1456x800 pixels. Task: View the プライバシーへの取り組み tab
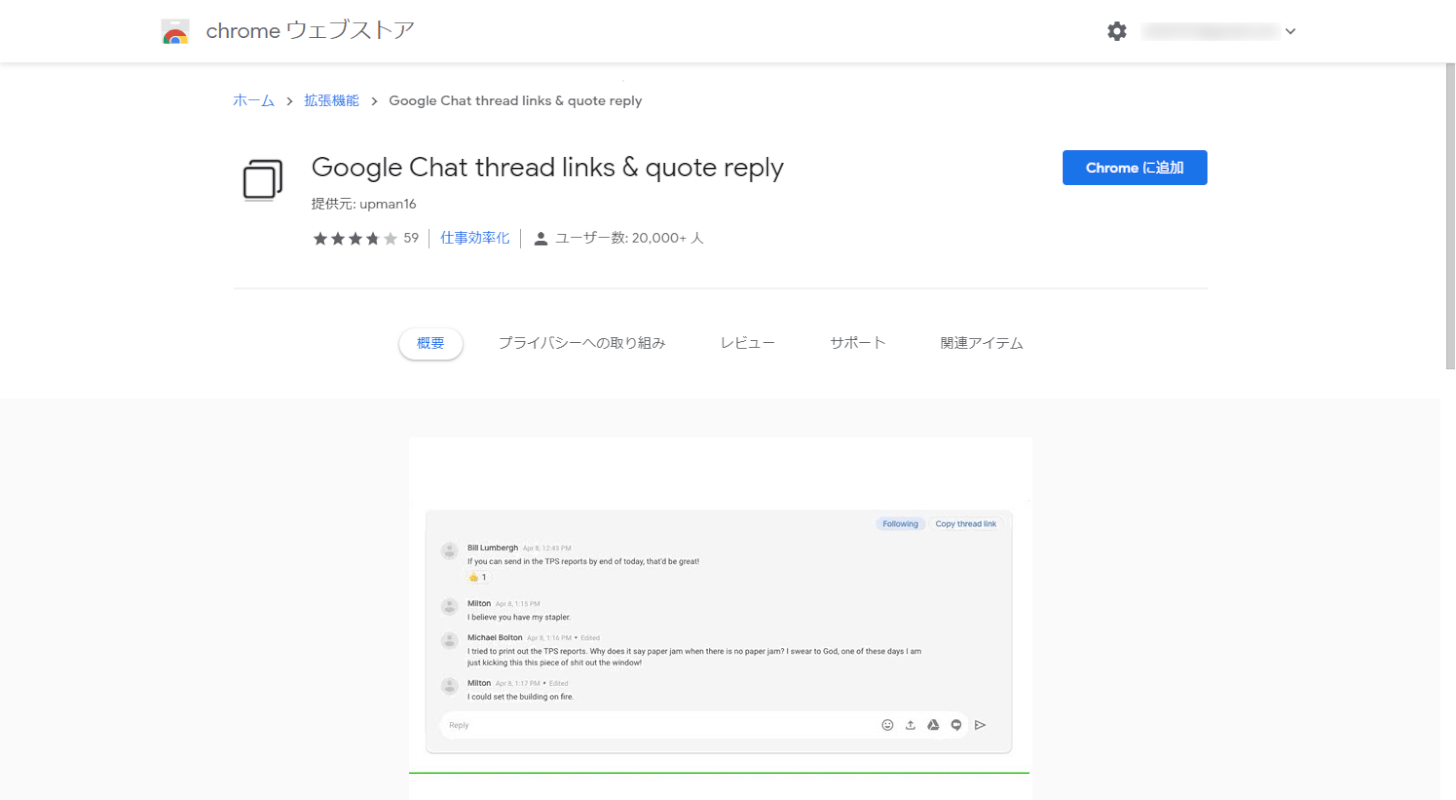[581, 342]
